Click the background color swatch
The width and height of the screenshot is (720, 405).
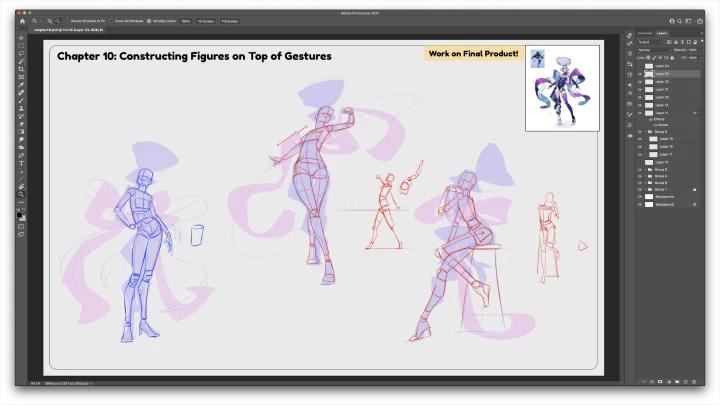point(23,219)
